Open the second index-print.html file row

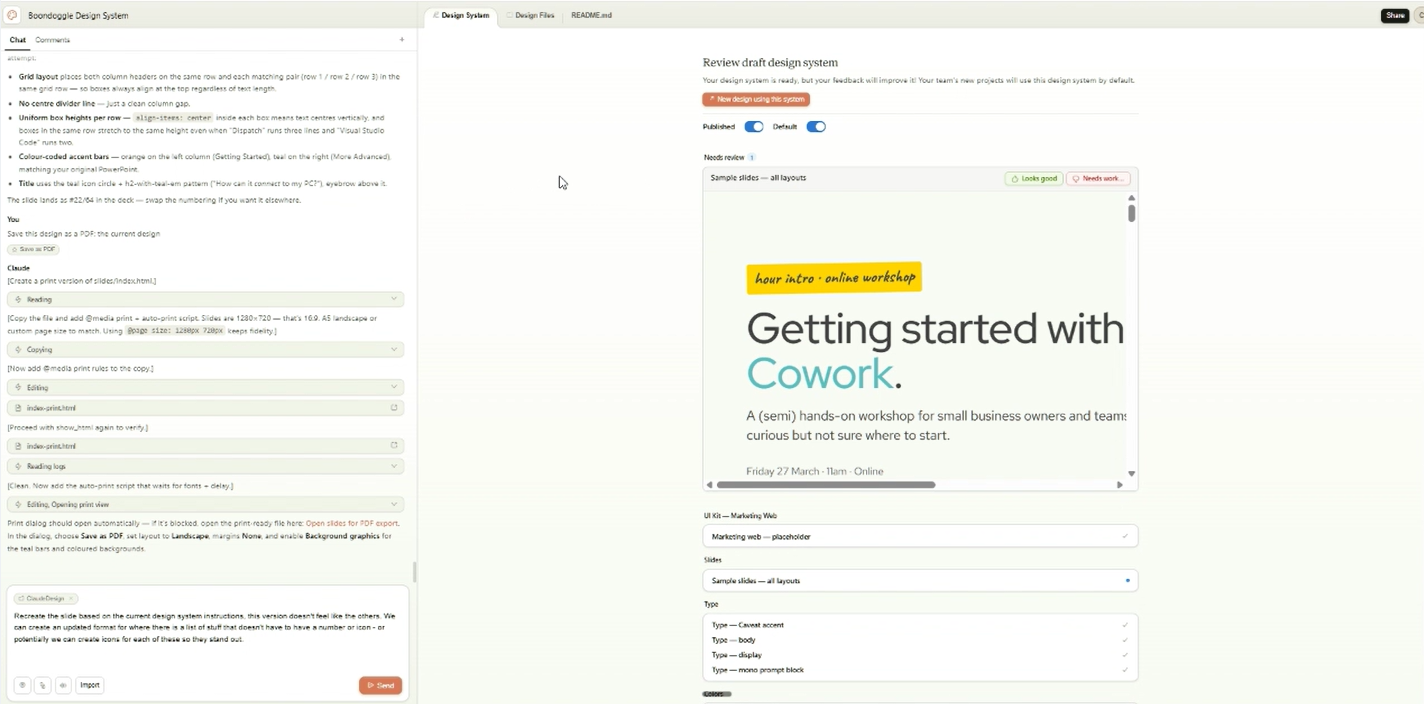[205, 446]
